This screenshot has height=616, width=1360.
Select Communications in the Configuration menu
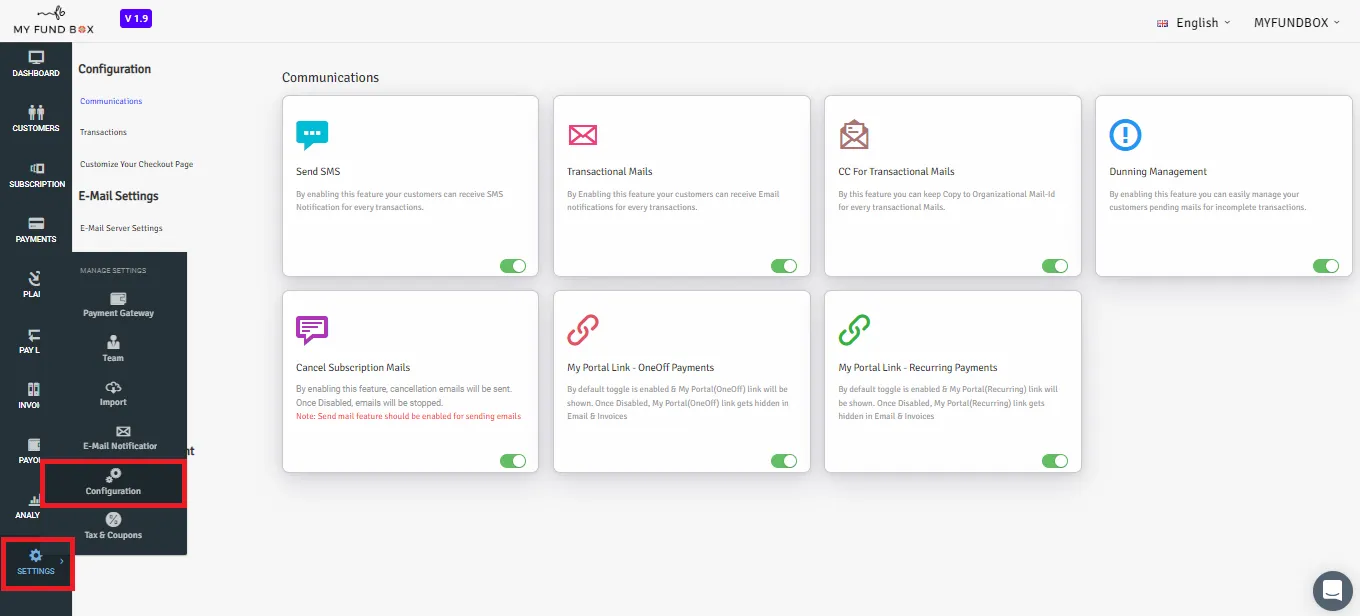coord(111,101)
